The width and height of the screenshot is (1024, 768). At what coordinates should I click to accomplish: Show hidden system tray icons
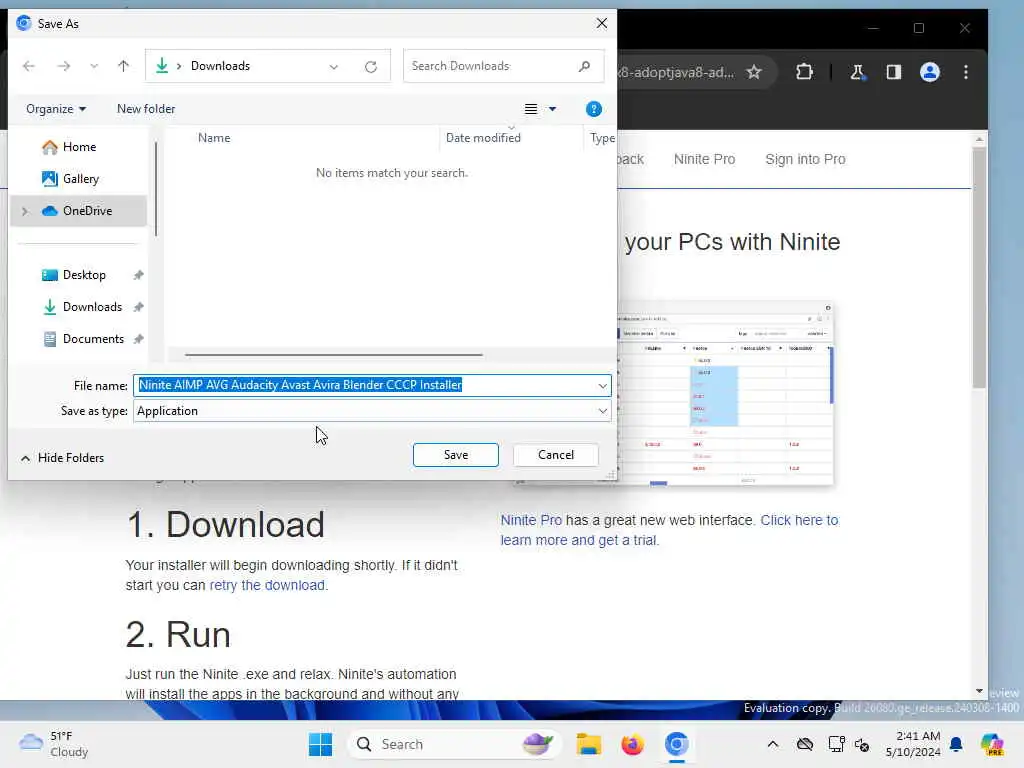pos(773,744)
